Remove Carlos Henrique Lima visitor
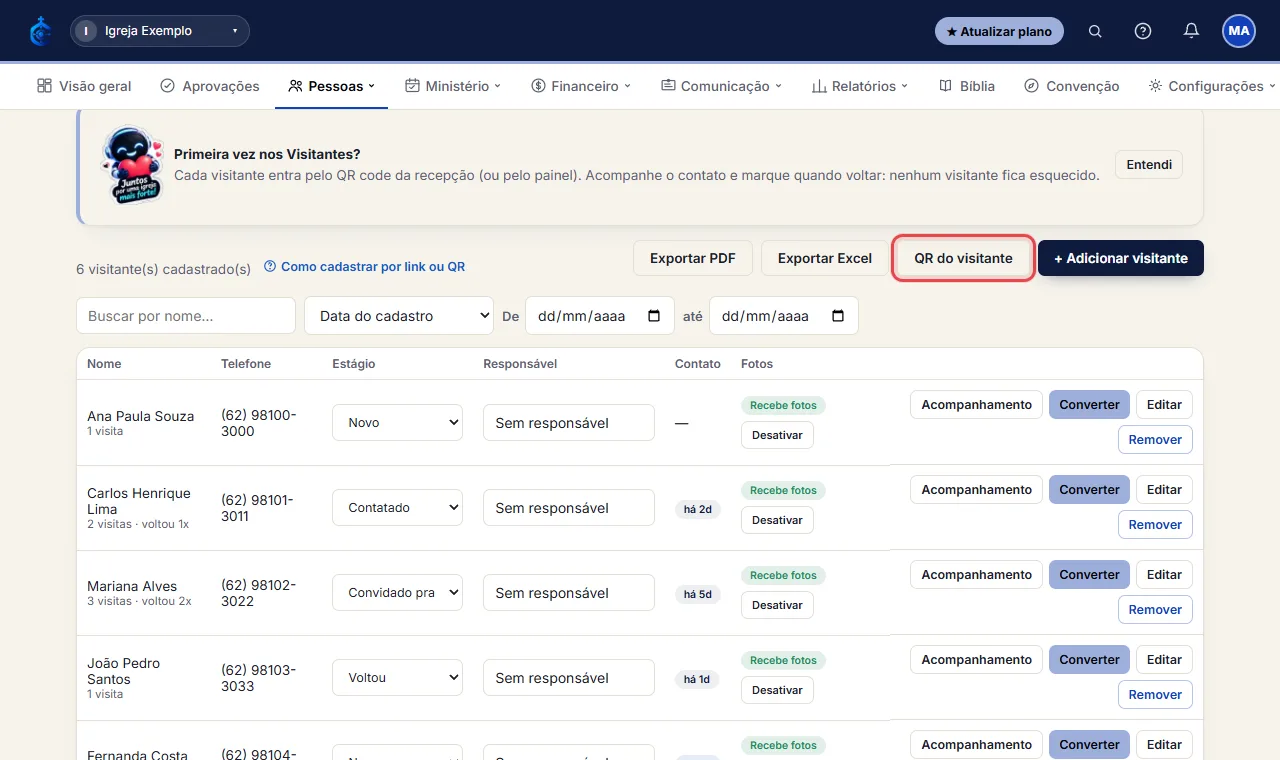Image resolution: width=1280 pixels, height=760 pixels. point(1155,525)
